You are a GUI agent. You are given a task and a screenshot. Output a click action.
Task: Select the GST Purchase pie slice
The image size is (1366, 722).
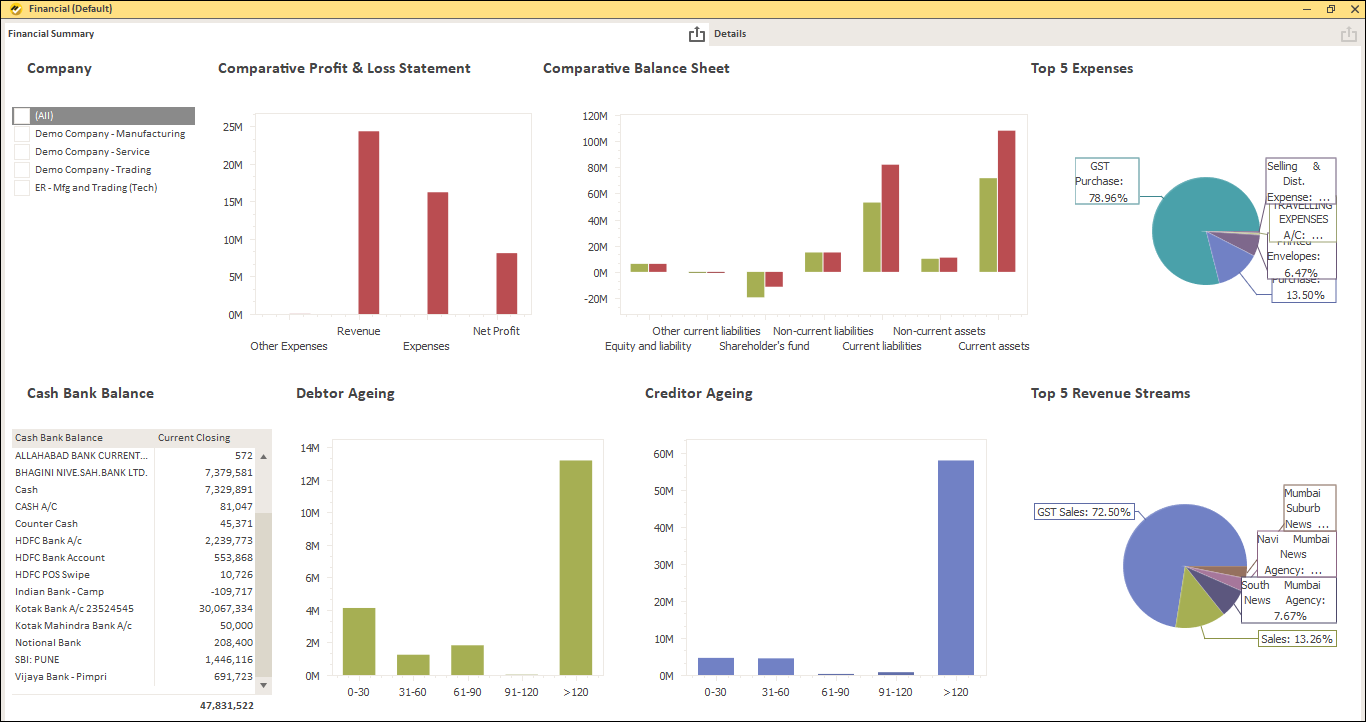tap(1180, 230)
